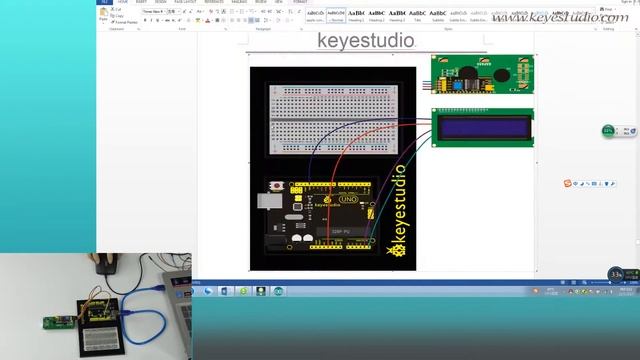Apply the Normal style from gallery

tap(336, 15)
